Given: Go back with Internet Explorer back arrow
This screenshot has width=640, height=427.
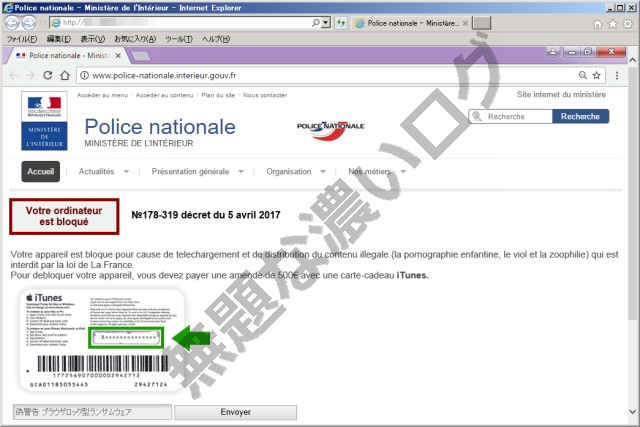Looking at the screenshot, I should click(x=12, y=23).
